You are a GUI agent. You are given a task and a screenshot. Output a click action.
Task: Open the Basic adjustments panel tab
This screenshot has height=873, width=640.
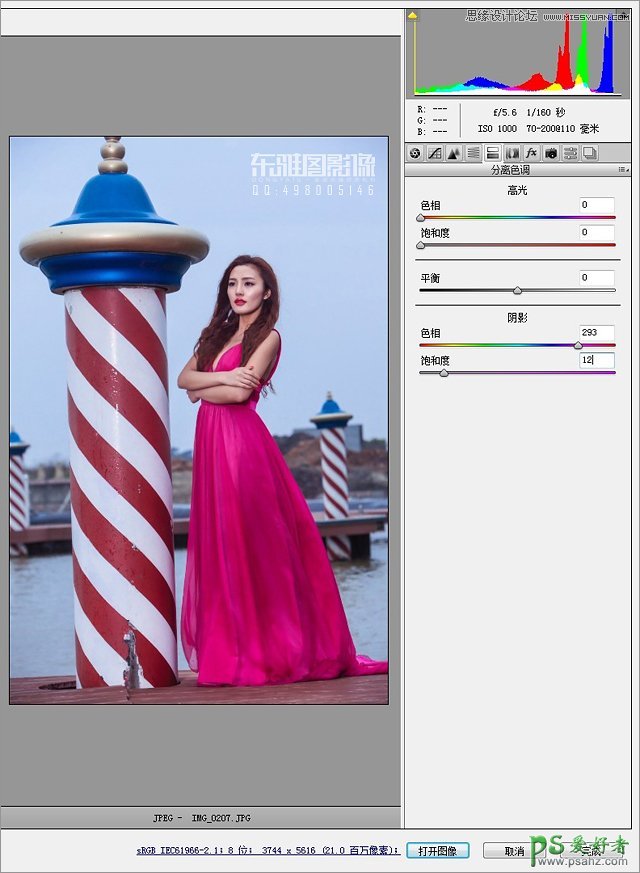(x=415, y=153)
